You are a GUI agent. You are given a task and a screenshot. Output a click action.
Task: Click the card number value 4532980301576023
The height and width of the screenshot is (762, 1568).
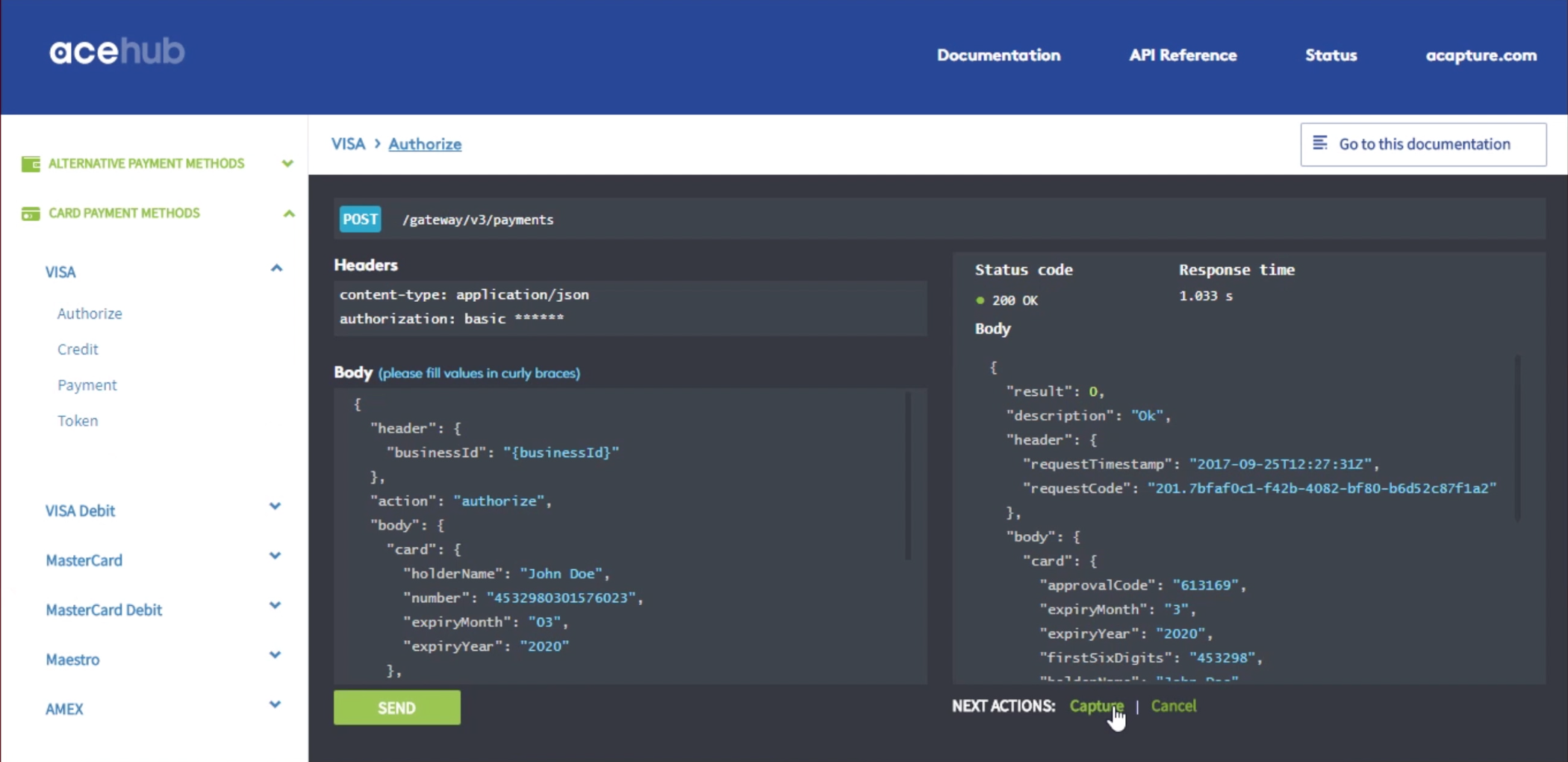(561, 598)
